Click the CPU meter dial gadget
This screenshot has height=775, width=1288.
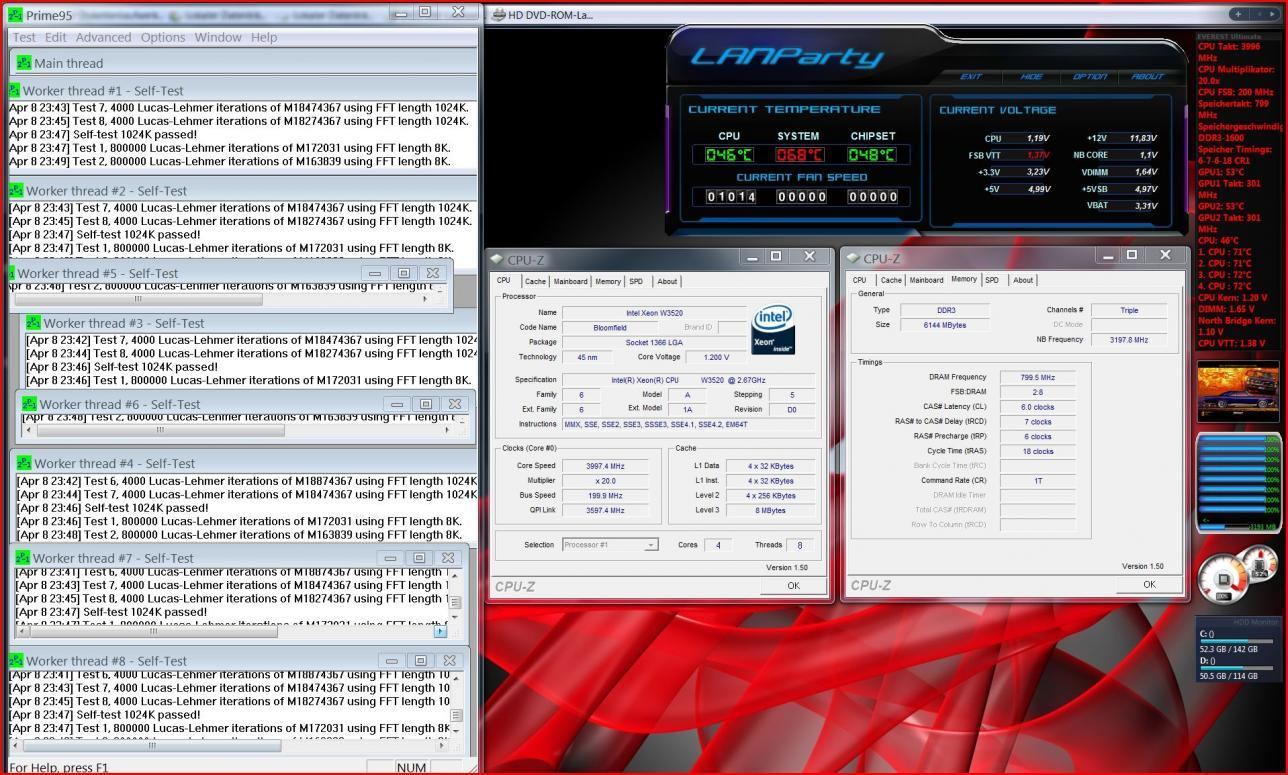pyautogui.click(x=1222, y=577)
